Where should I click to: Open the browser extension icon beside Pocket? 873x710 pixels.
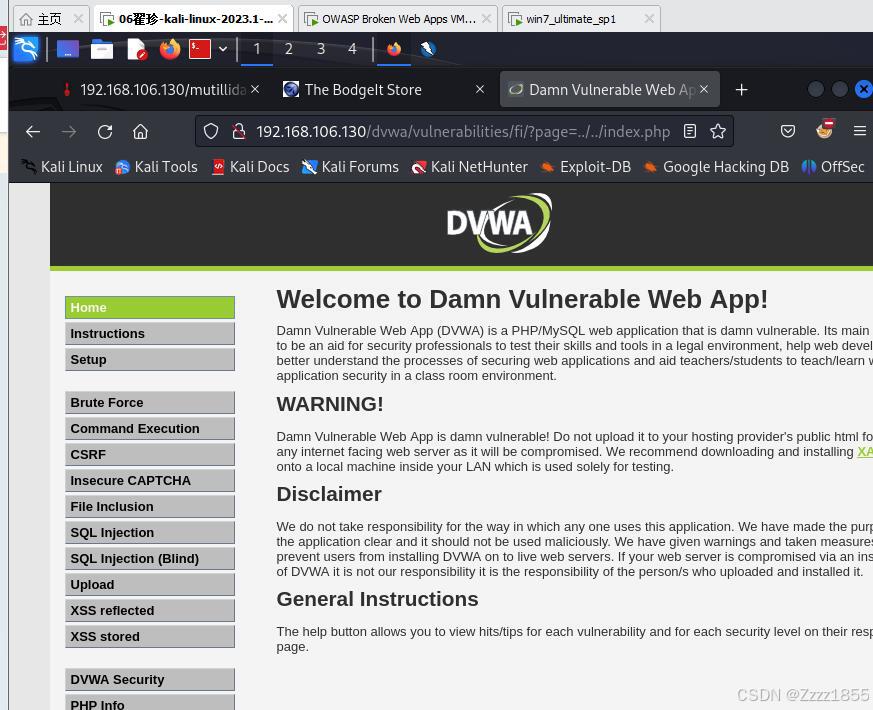tap(825, 129)
